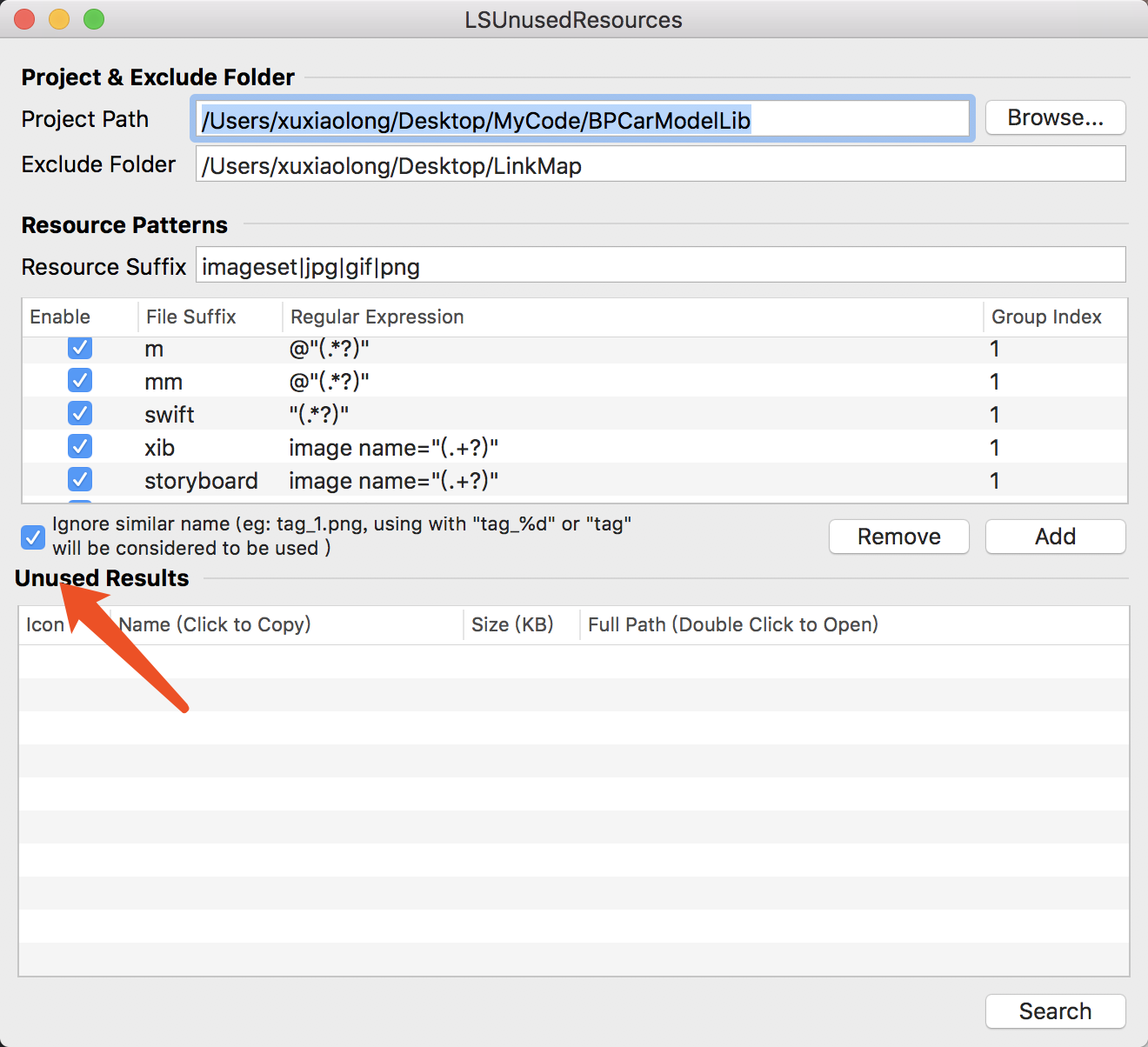Click Regular Expression column header
1148x1047 pixels.
coord(633,317)
